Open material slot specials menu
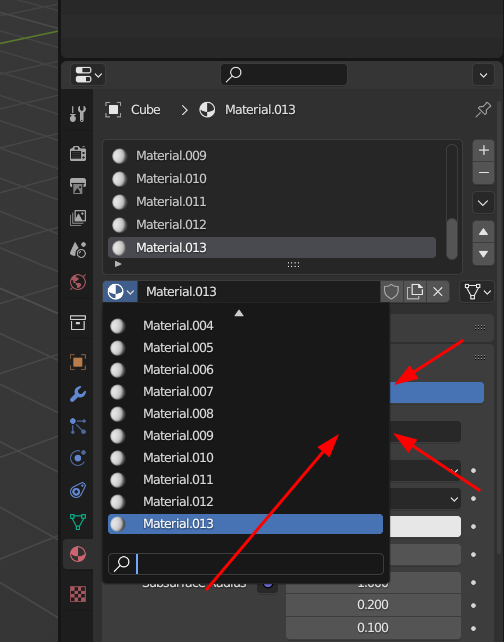Viewport: 504px width, 642px height. point(483,203)
